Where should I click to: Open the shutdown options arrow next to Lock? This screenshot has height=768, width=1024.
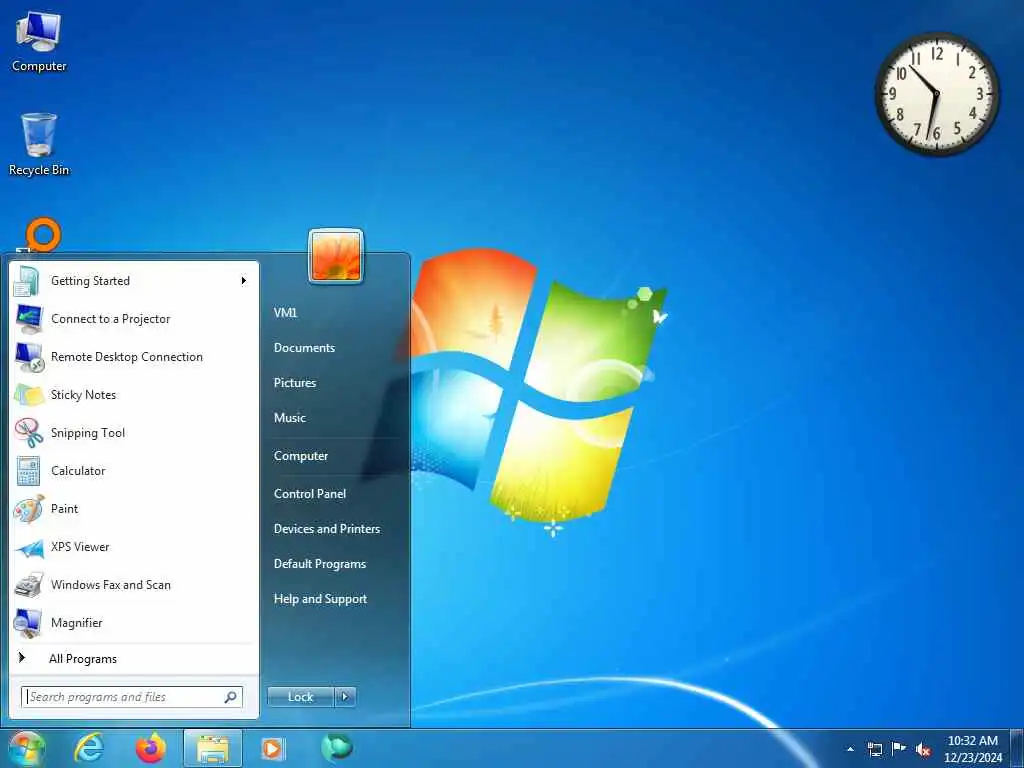point(345,697)
